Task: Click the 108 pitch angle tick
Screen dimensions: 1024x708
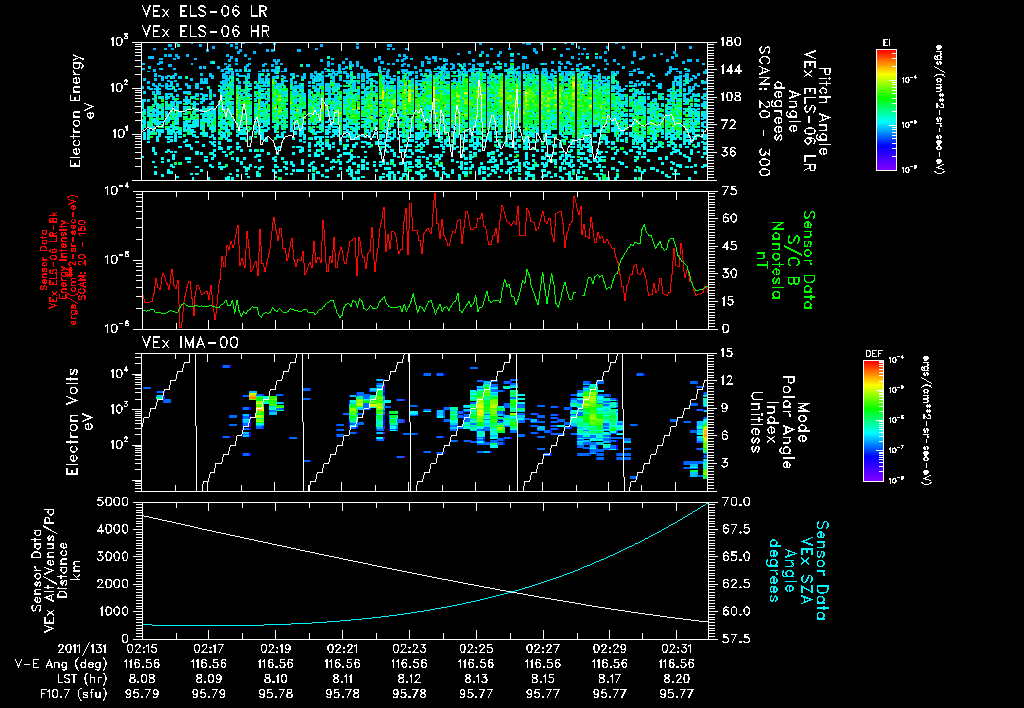Action: tap(730, 97)
